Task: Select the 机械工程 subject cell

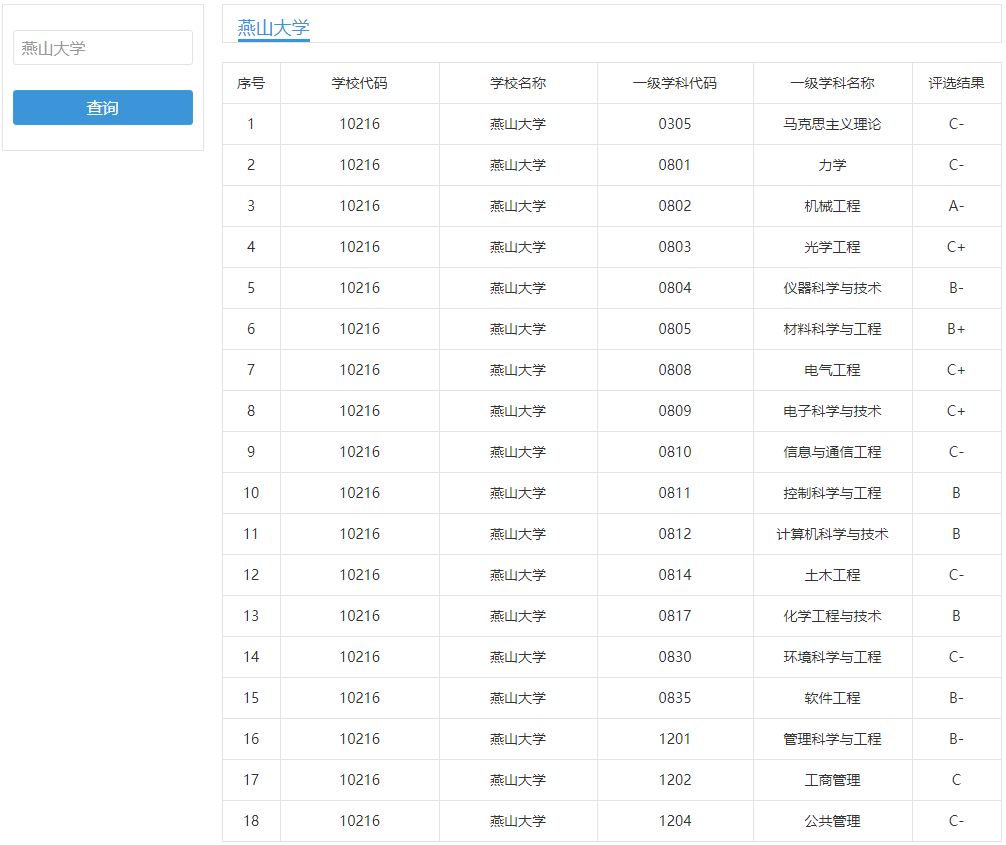Action: 832,206
